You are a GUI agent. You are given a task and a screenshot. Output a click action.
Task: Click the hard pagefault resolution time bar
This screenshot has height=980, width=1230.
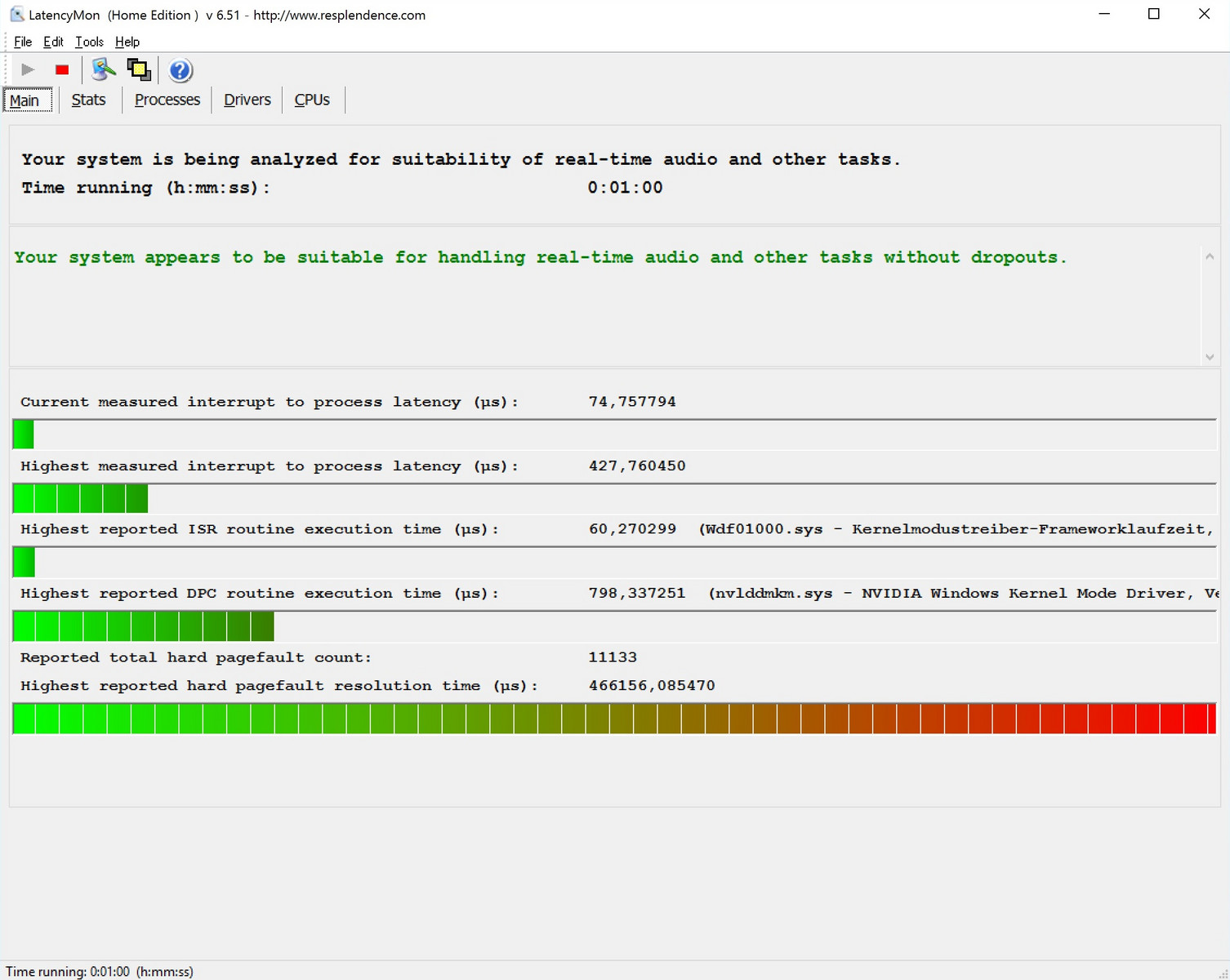pyautogui.click(x=614, y=719)
